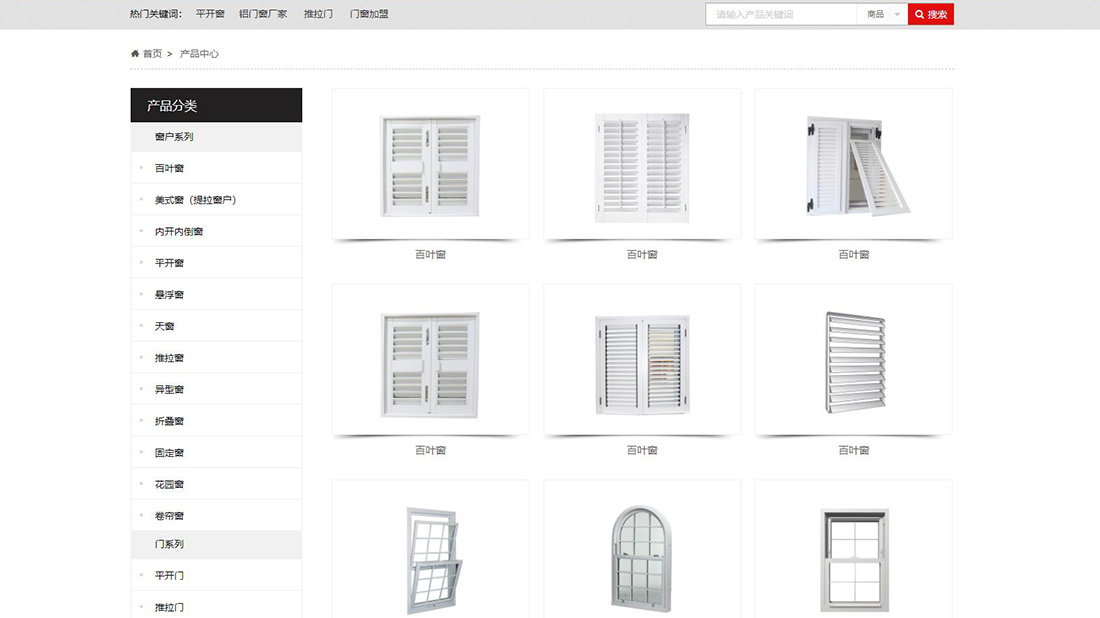Go to 折叠窗 category
Screen dimensions: 1100x618
[169, 421]
